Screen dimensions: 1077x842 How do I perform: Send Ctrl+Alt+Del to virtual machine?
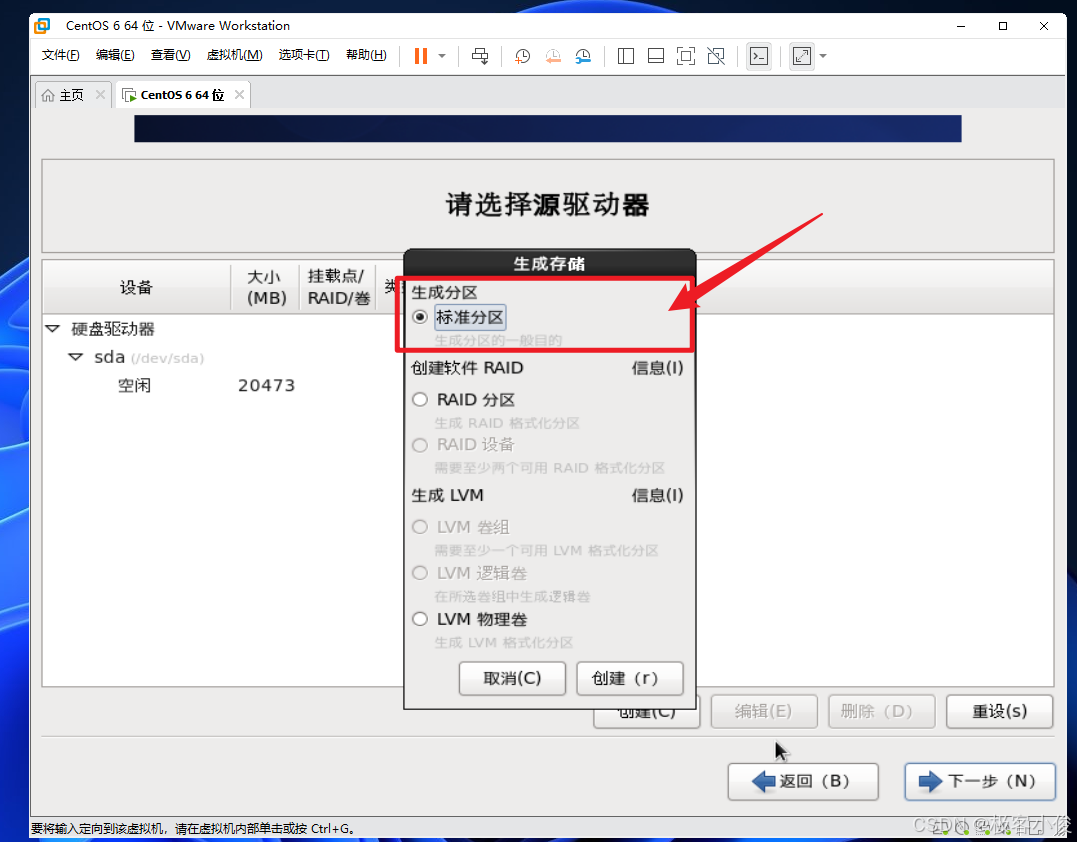coord(480,56)
